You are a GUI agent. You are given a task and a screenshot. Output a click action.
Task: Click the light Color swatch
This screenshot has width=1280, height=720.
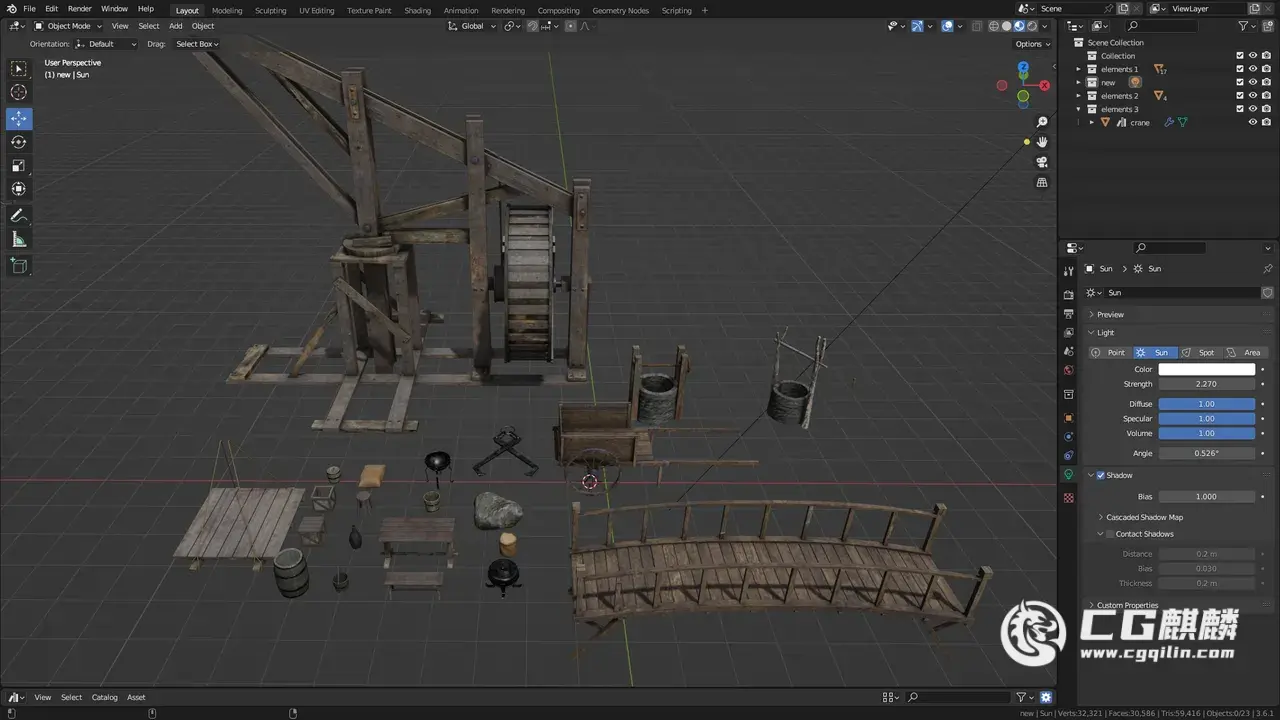[x=1206, y=369]
